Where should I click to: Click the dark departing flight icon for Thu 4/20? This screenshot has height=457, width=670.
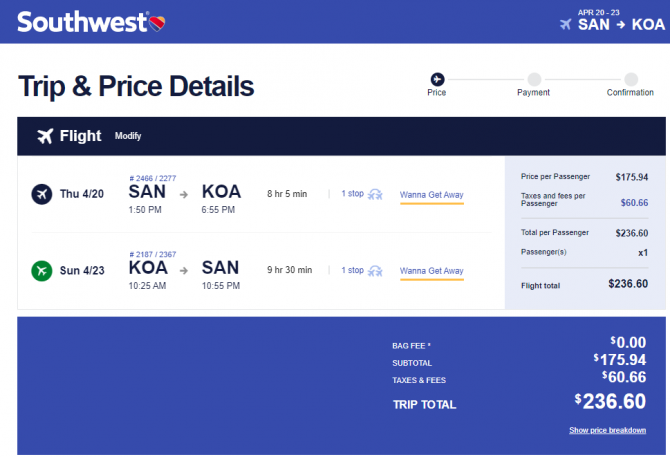(x=42, y=194)
